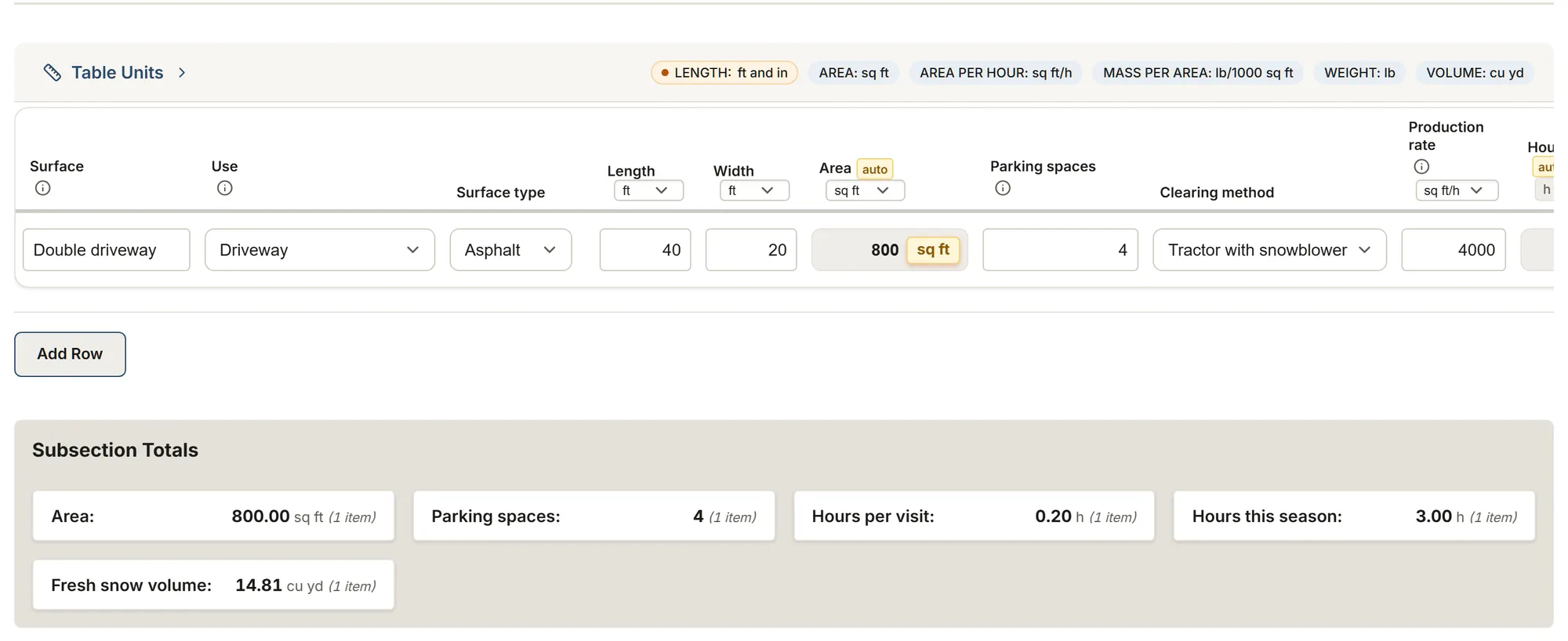Screen dimensions: 1568x641
Task: Click Hours this season 3.00 h total
Action: click(1354, 516)
